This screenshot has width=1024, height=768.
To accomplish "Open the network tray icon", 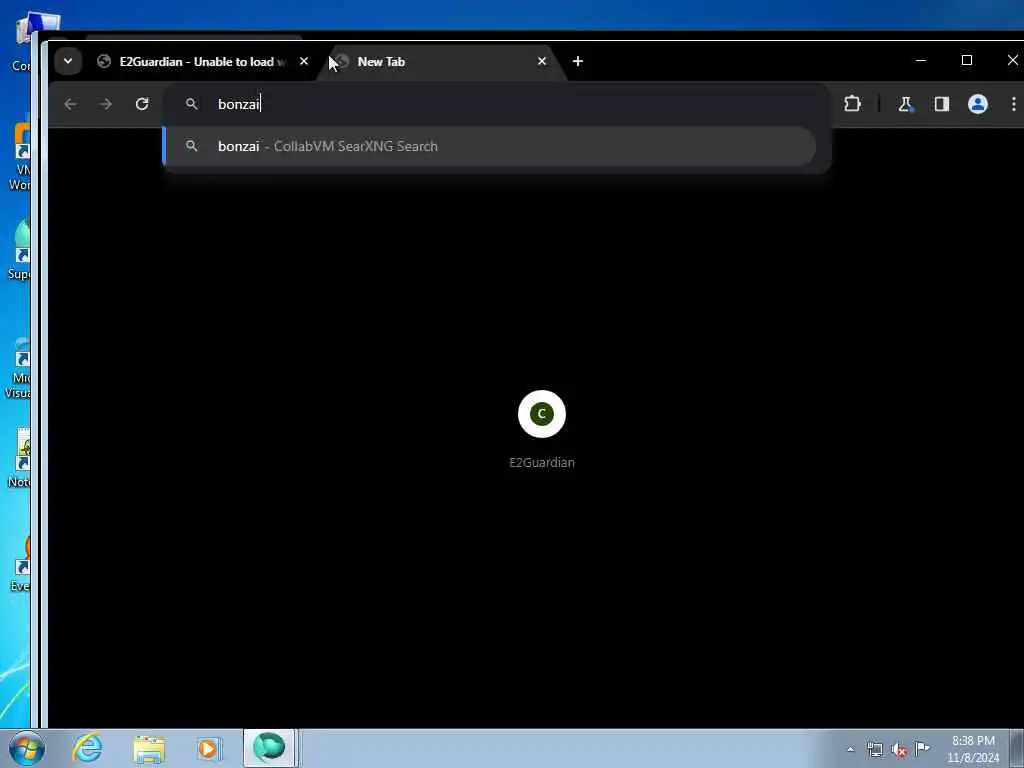I will [875, 749].
